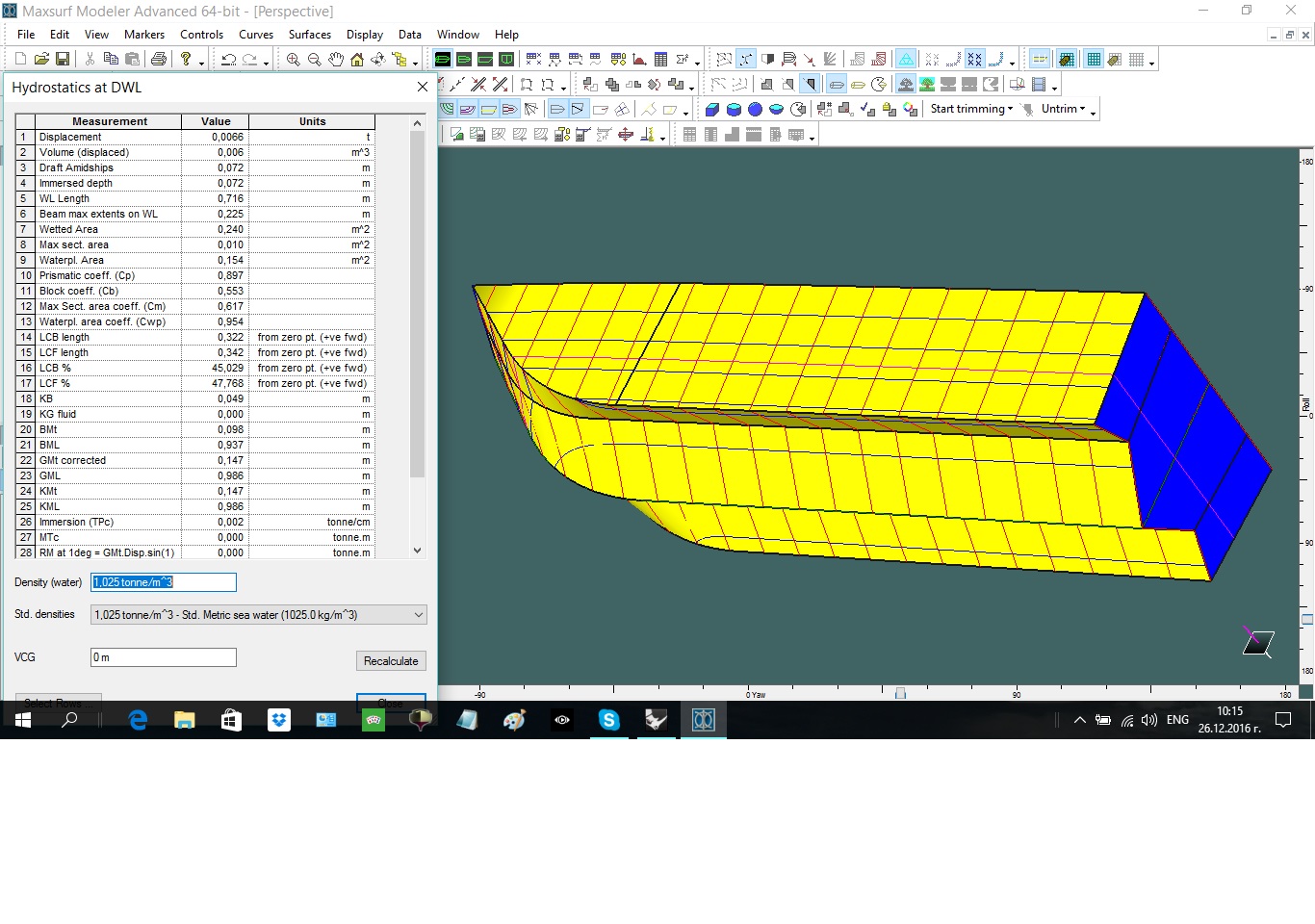Open the Surfaces menu
Screen dimensions: 1315x924
[x=309, y=35]
